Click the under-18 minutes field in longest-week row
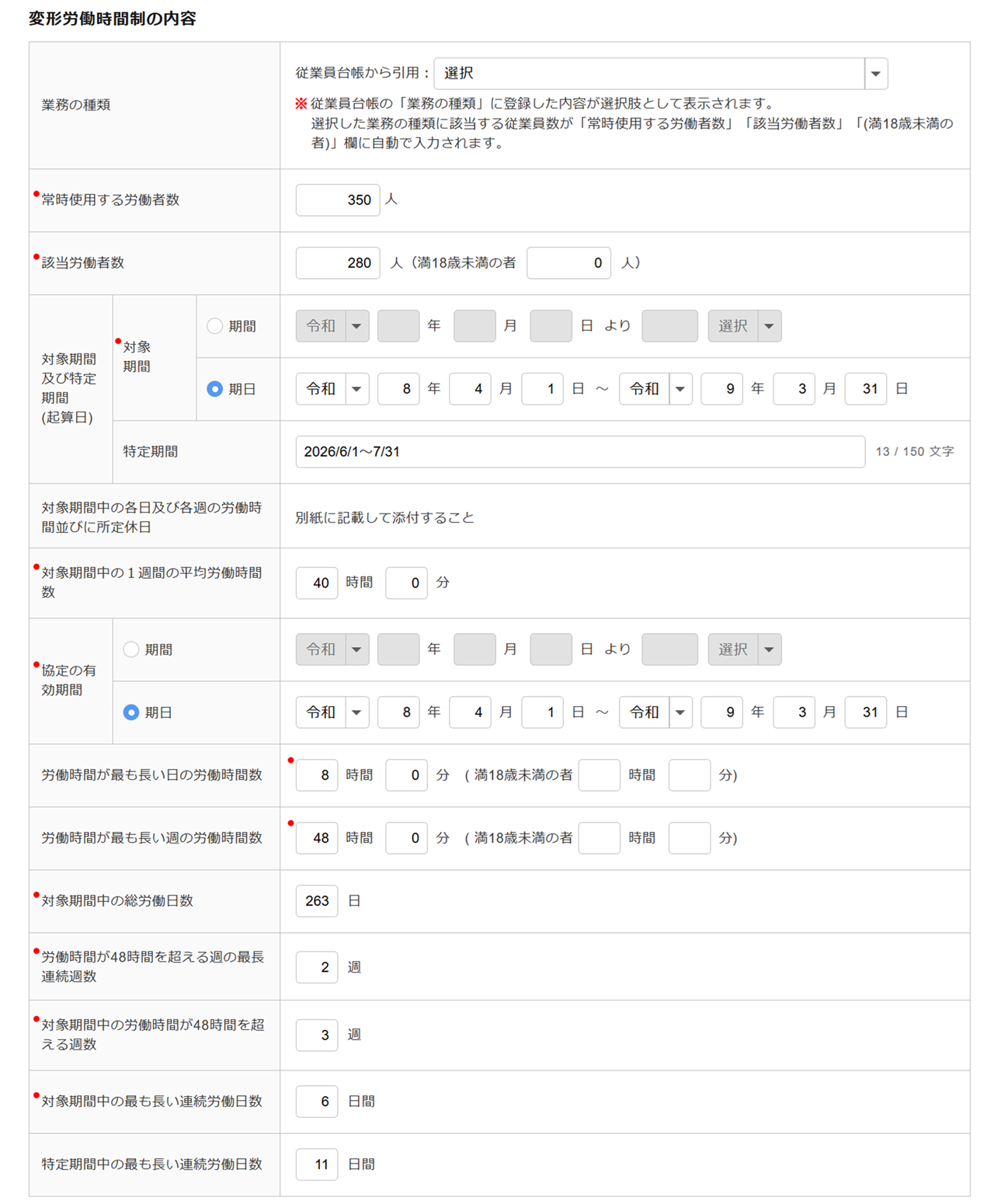This screenshot has width=994, height=1204. (690, 838)
